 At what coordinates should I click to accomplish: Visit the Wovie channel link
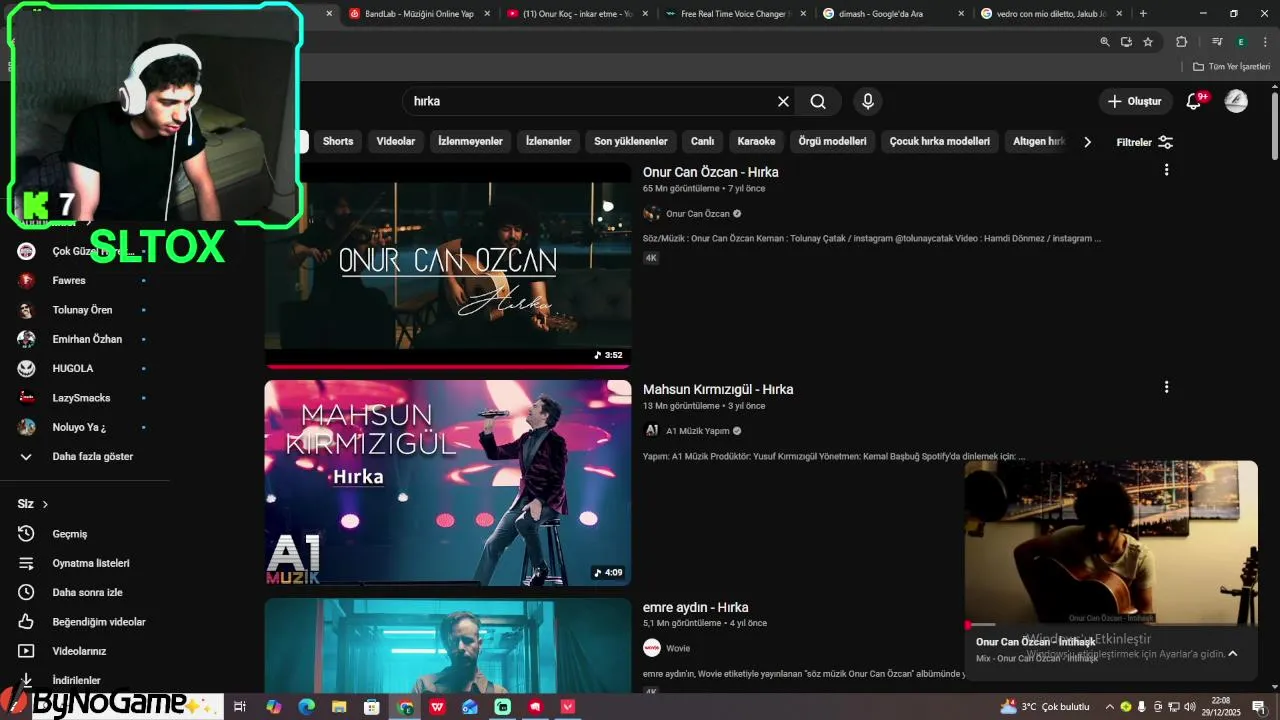678,648
